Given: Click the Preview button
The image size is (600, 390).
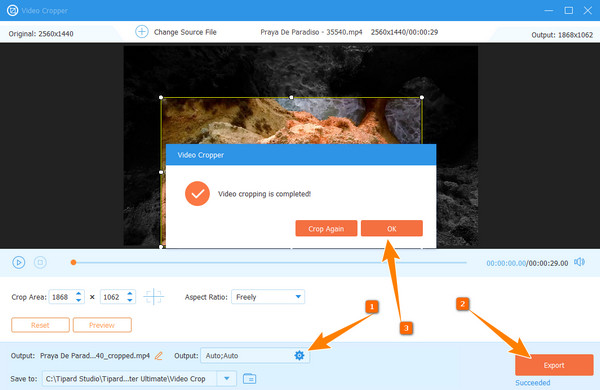Looking at the screenshot, I should coord(102,325).
